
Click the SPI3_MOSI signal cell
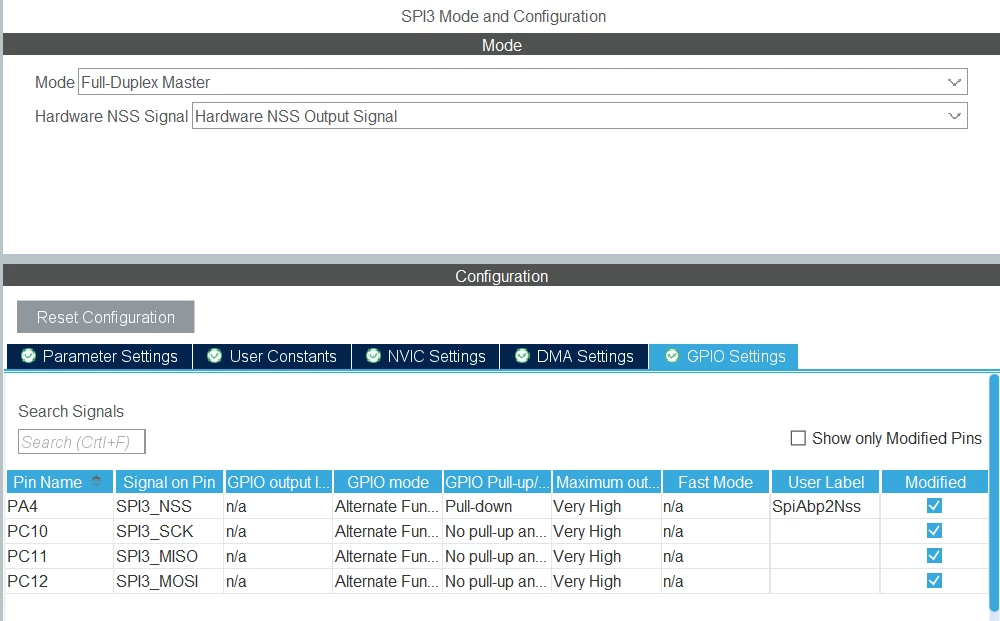[169, 581]
